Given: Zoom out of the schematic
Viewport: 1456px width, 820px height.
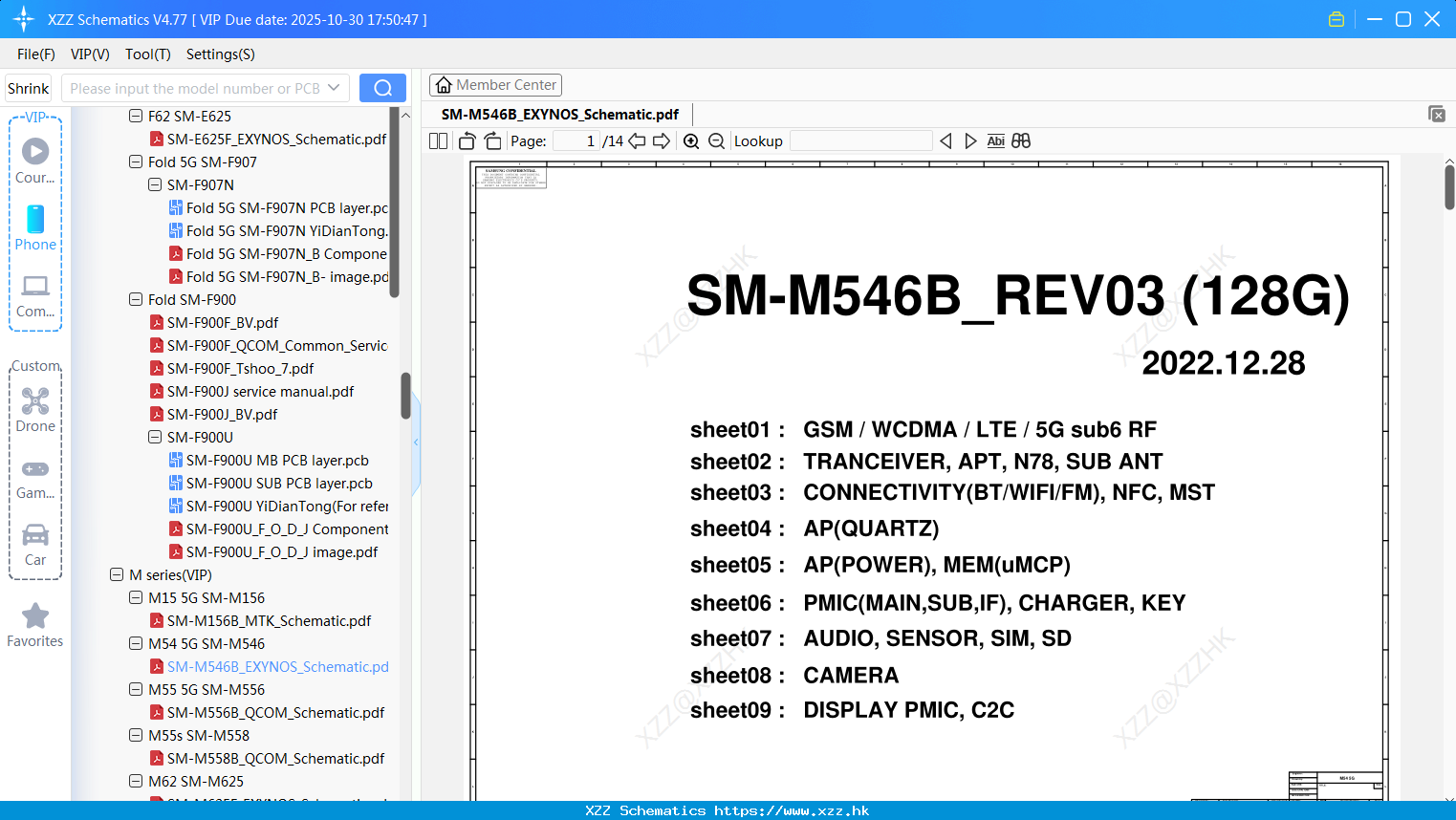Looking at the screenshot, I should click(716, 141).
